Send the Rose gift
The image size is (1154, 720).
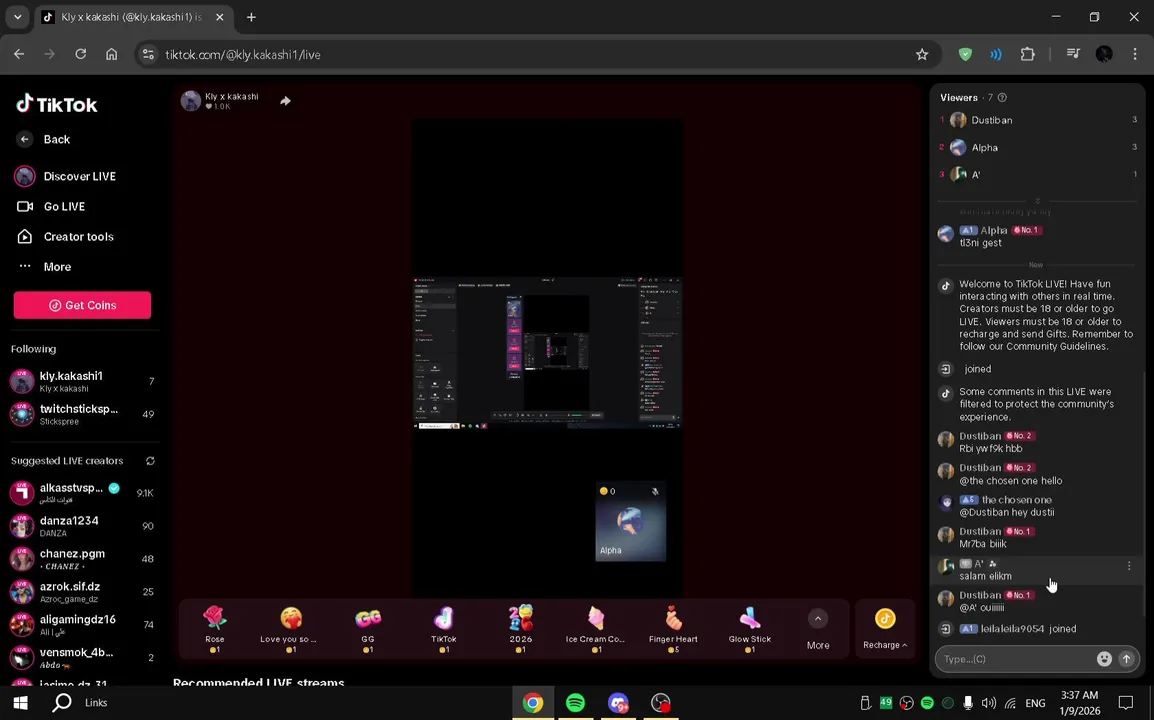[215, 628]
